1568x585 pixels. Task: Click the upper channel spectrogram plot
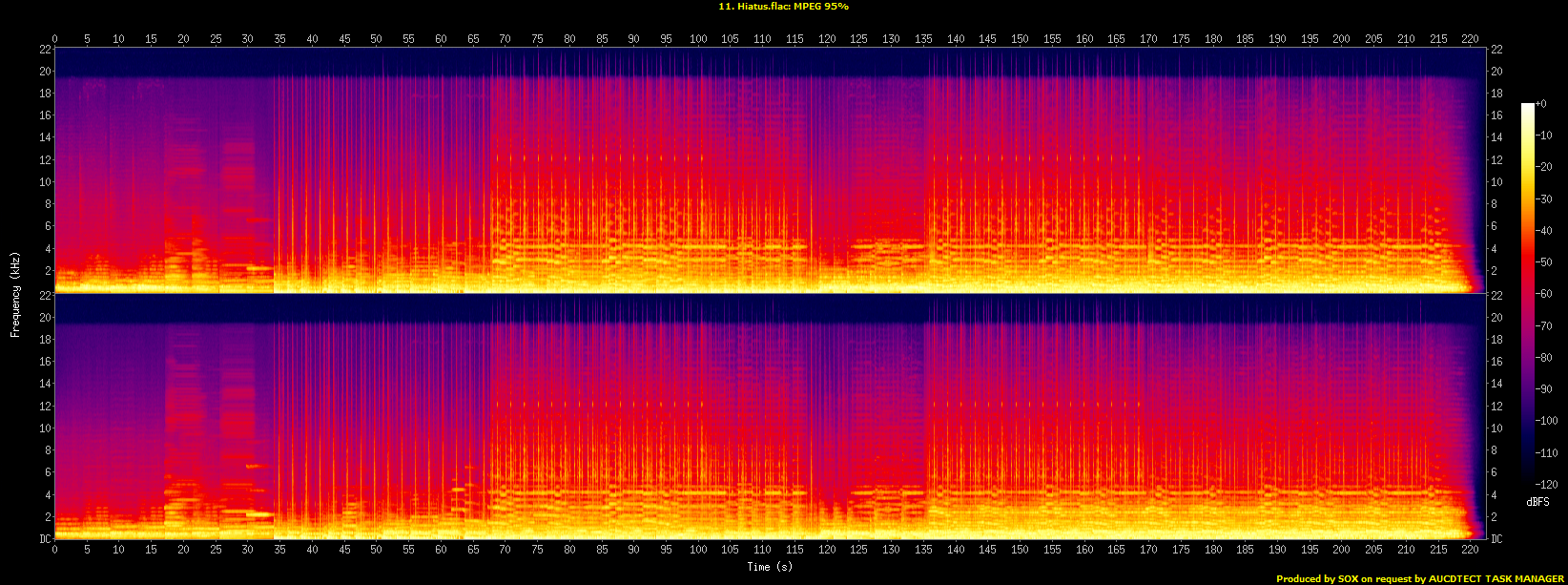pyautogui.click(x=770, y=170)
